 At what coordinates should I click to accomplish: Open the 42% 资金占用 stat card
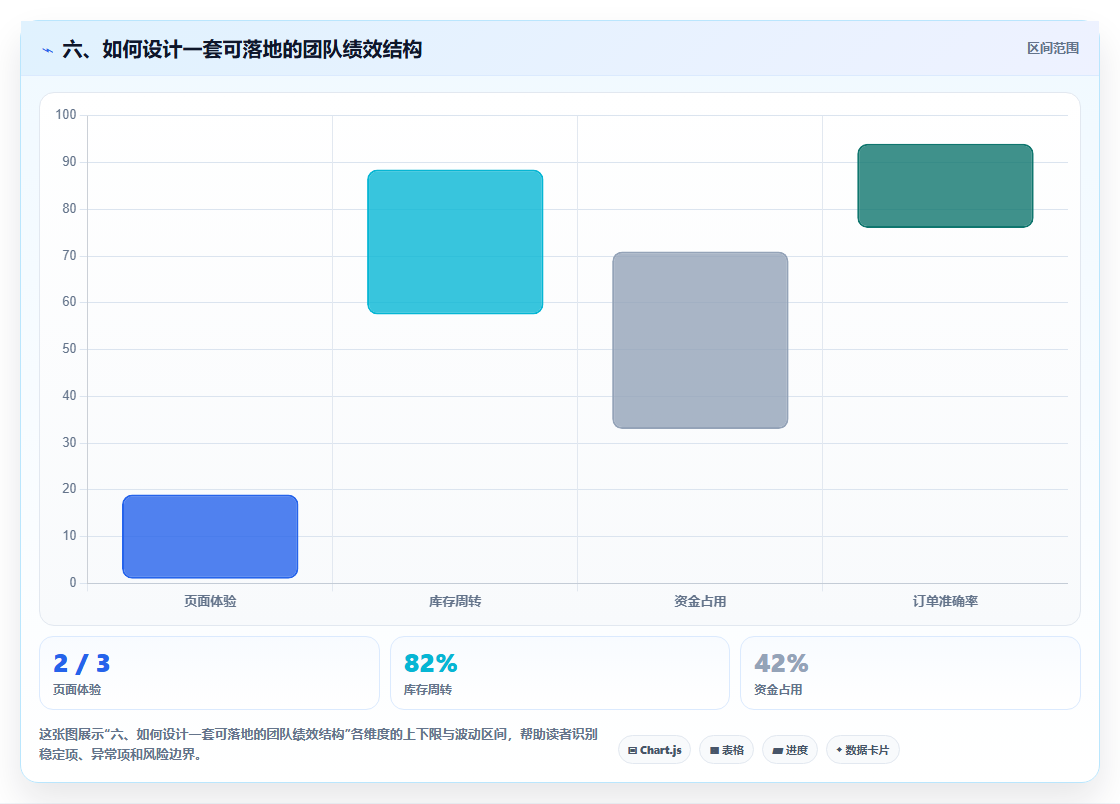point(910,673)
